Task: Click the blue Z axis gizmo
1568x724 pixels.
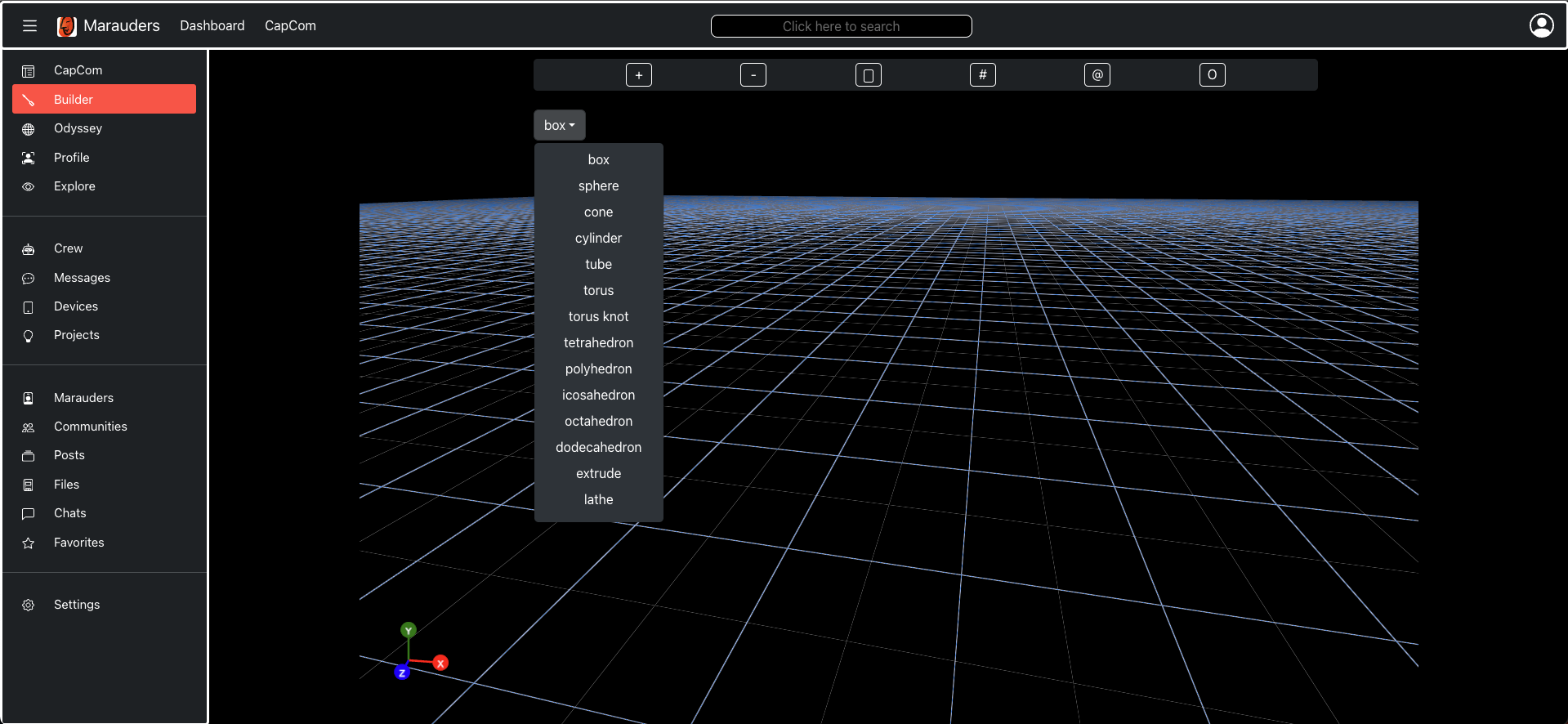Action: (402, 673)
